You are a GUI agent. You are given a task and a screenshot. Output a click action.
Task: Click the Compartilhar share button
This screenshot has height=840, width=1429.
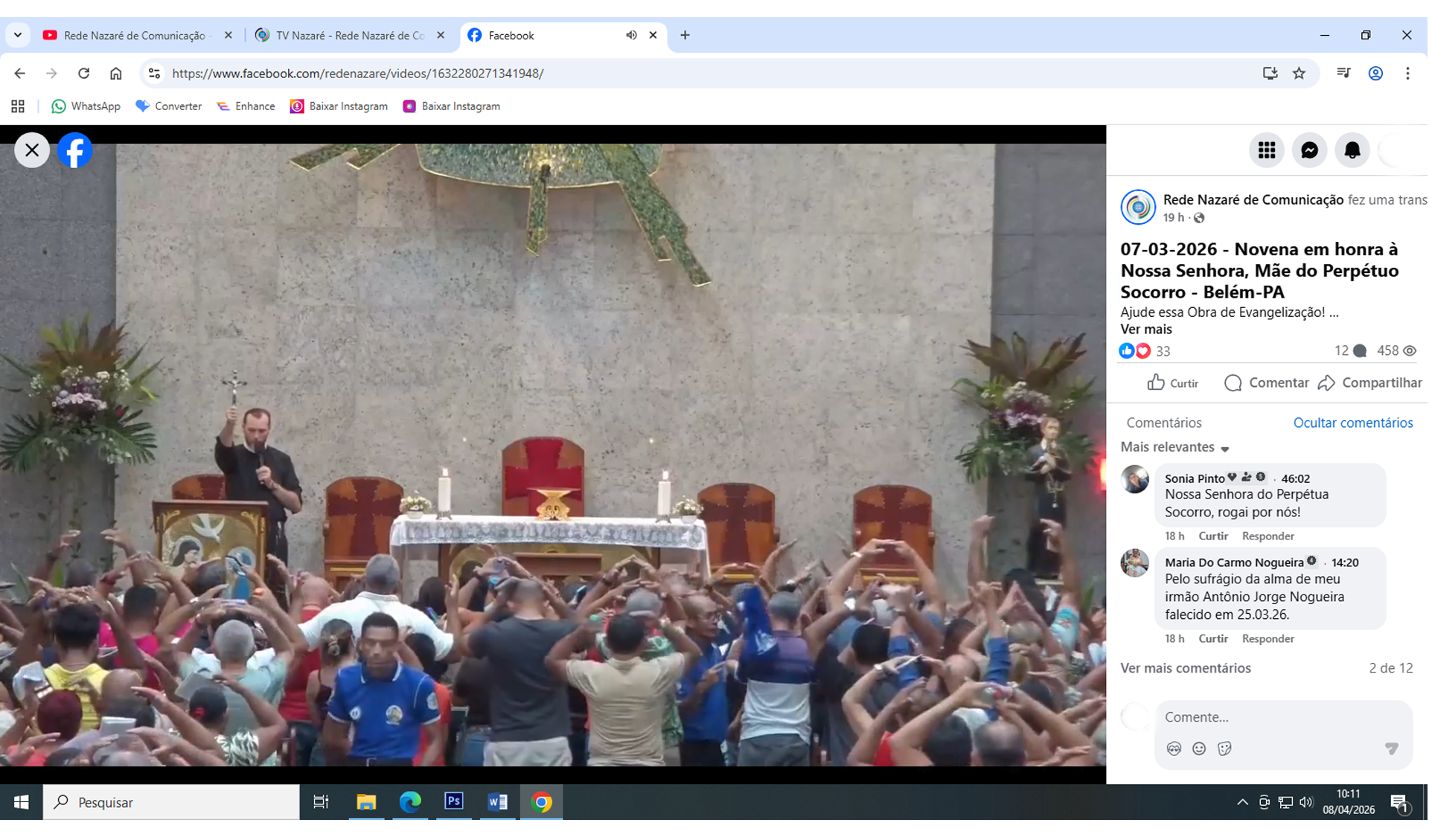[1369, 382]
